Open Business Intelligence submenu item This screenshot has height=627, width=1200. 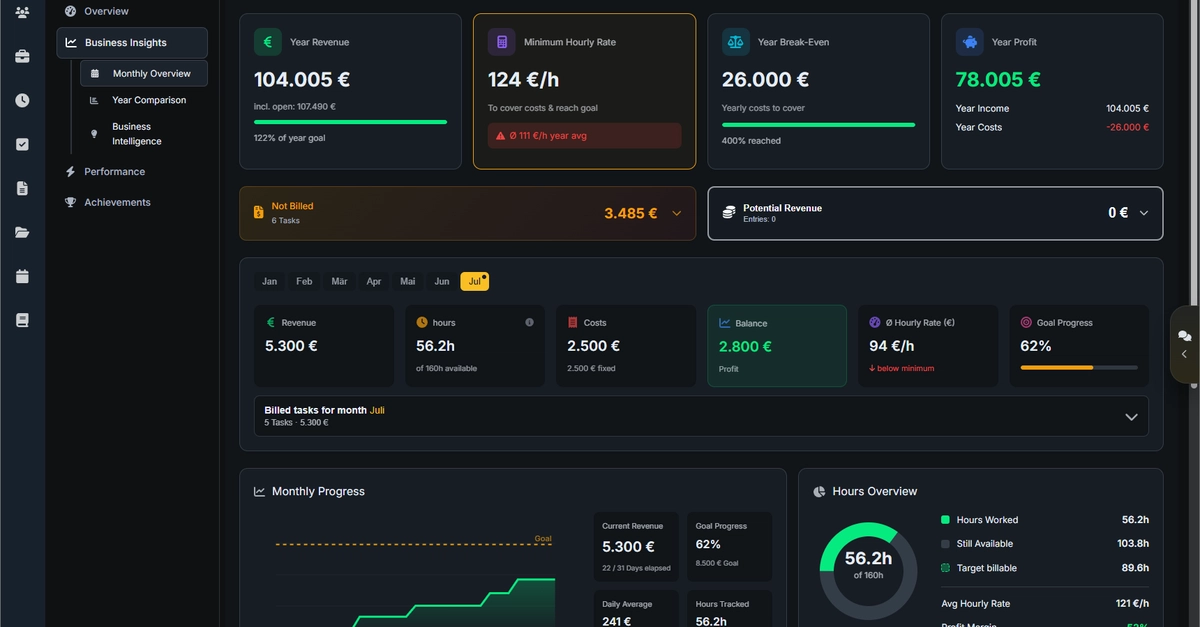click(144, 134)
